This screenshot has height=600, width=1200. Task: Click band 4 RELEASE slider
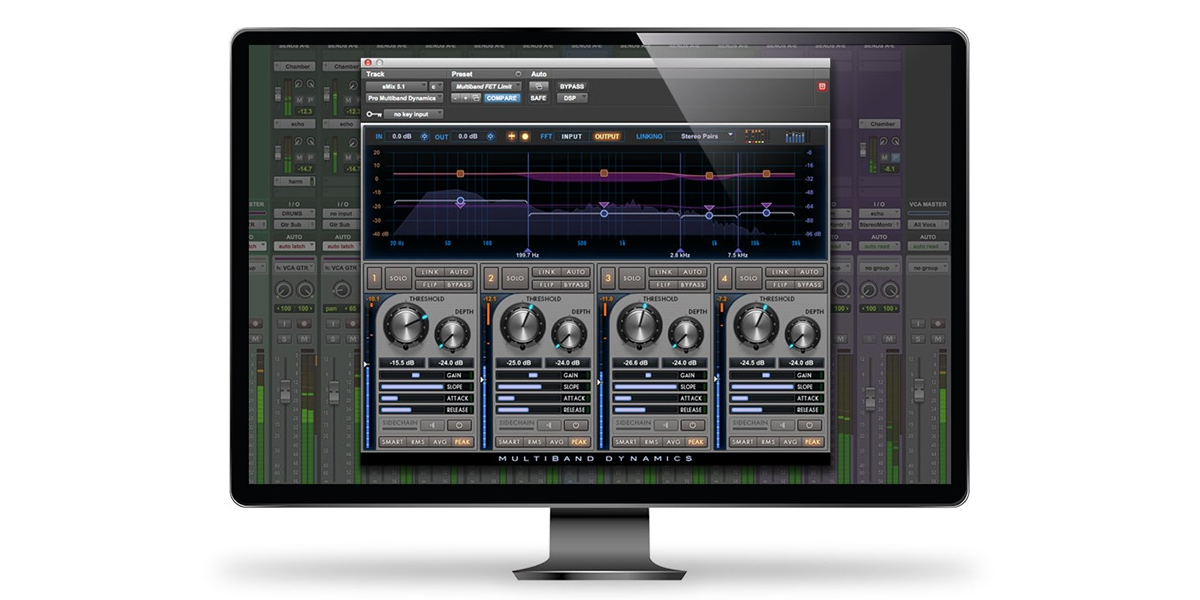761,410
